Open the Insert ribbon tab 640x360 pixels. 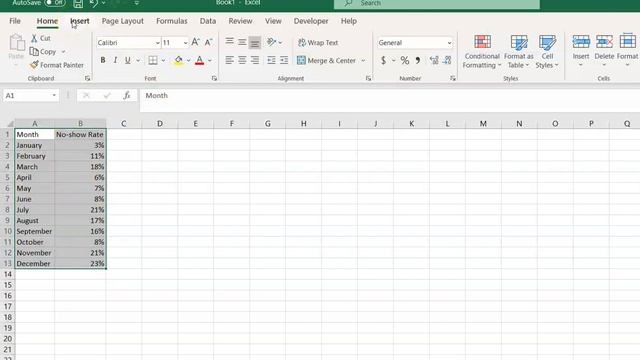click(x=80, y=21)
